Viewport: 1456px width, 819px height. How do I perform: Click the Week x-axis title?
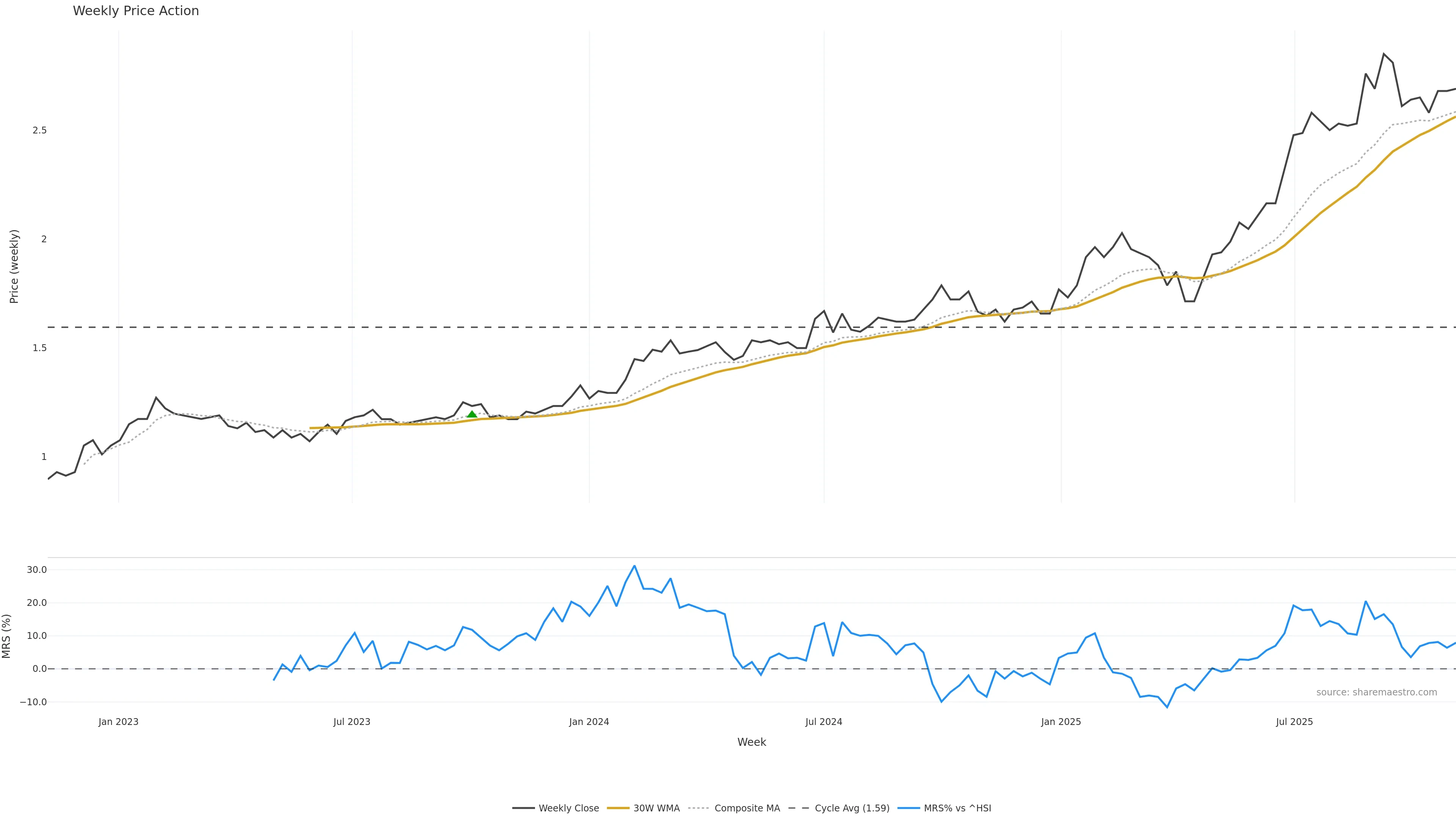click(751, 742)
